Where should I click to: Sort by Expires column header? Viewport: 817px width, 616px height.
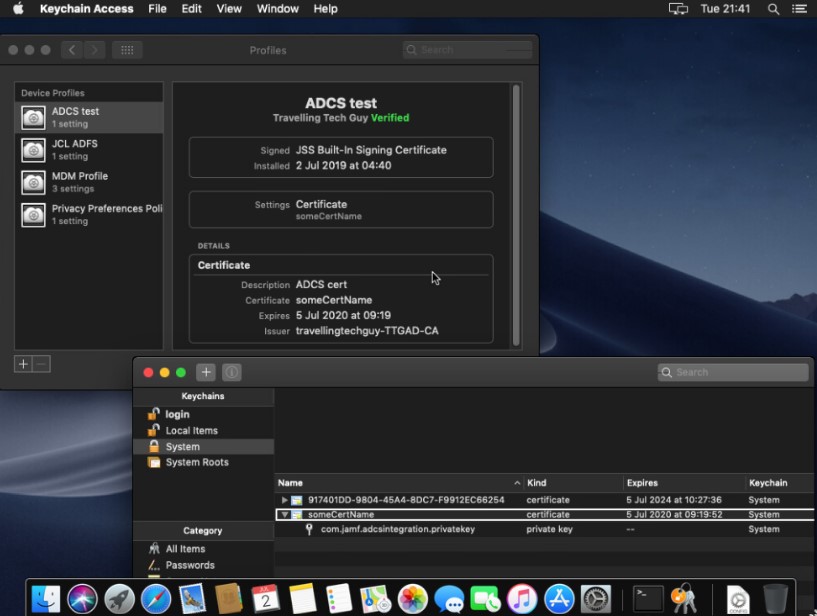pyautogui.click(x=684, y=483)
